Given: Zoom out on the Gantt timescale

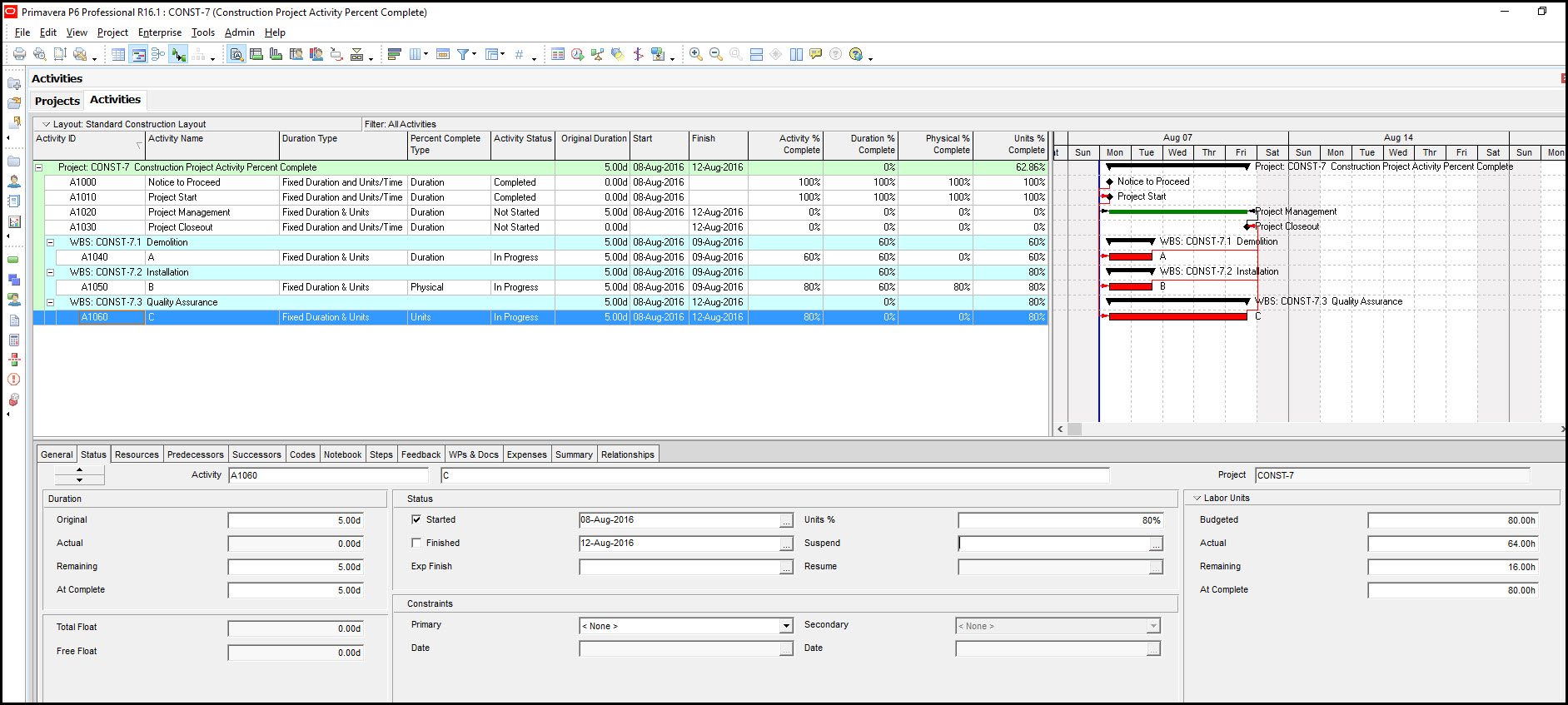Looking at the screenshot, I should [x=716, y=54].
